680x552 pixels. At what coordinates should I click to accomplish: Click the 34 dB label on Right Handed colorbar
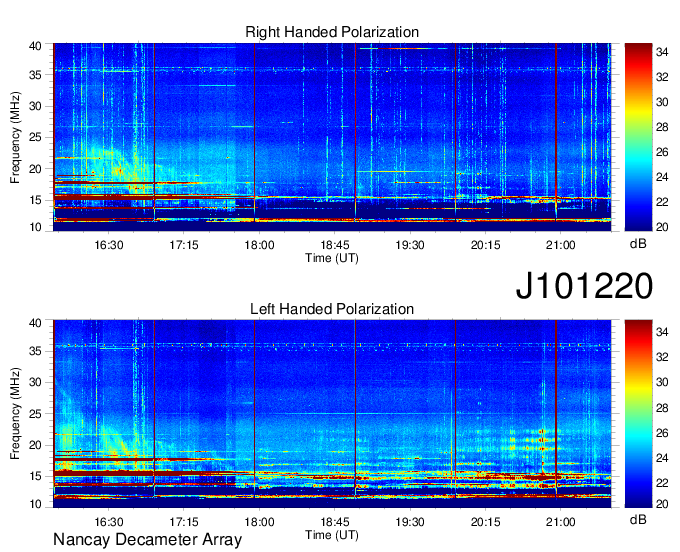662,52
